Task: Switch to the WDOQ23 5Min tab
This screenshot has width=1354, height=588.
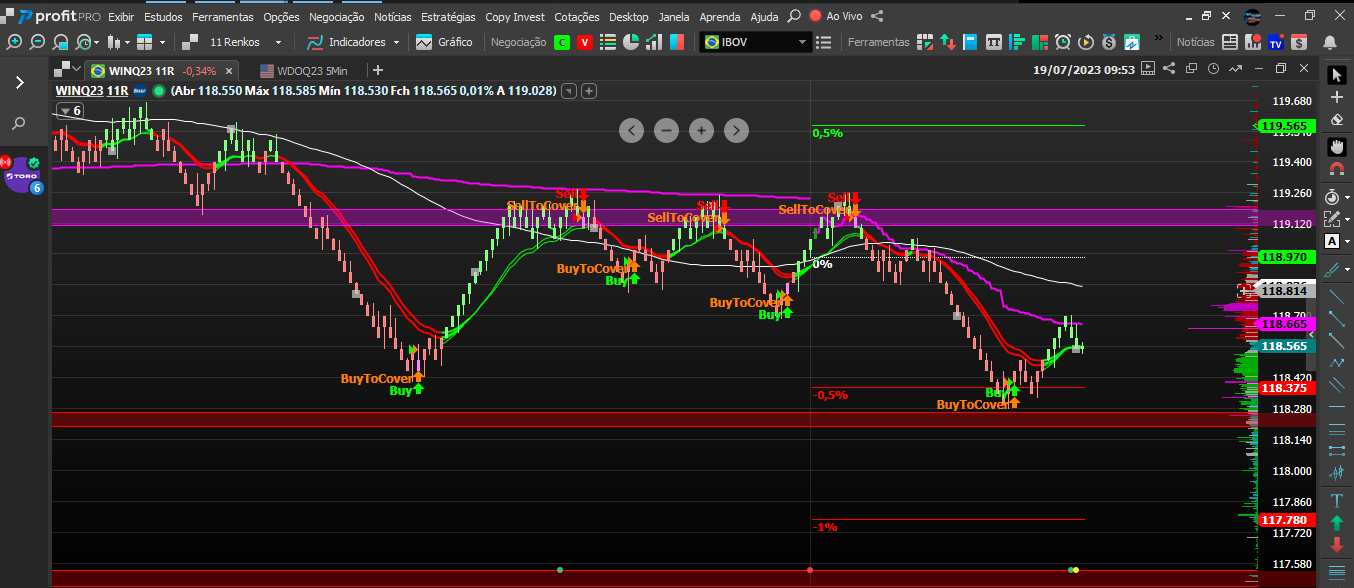Action: [x=303, y=71]
